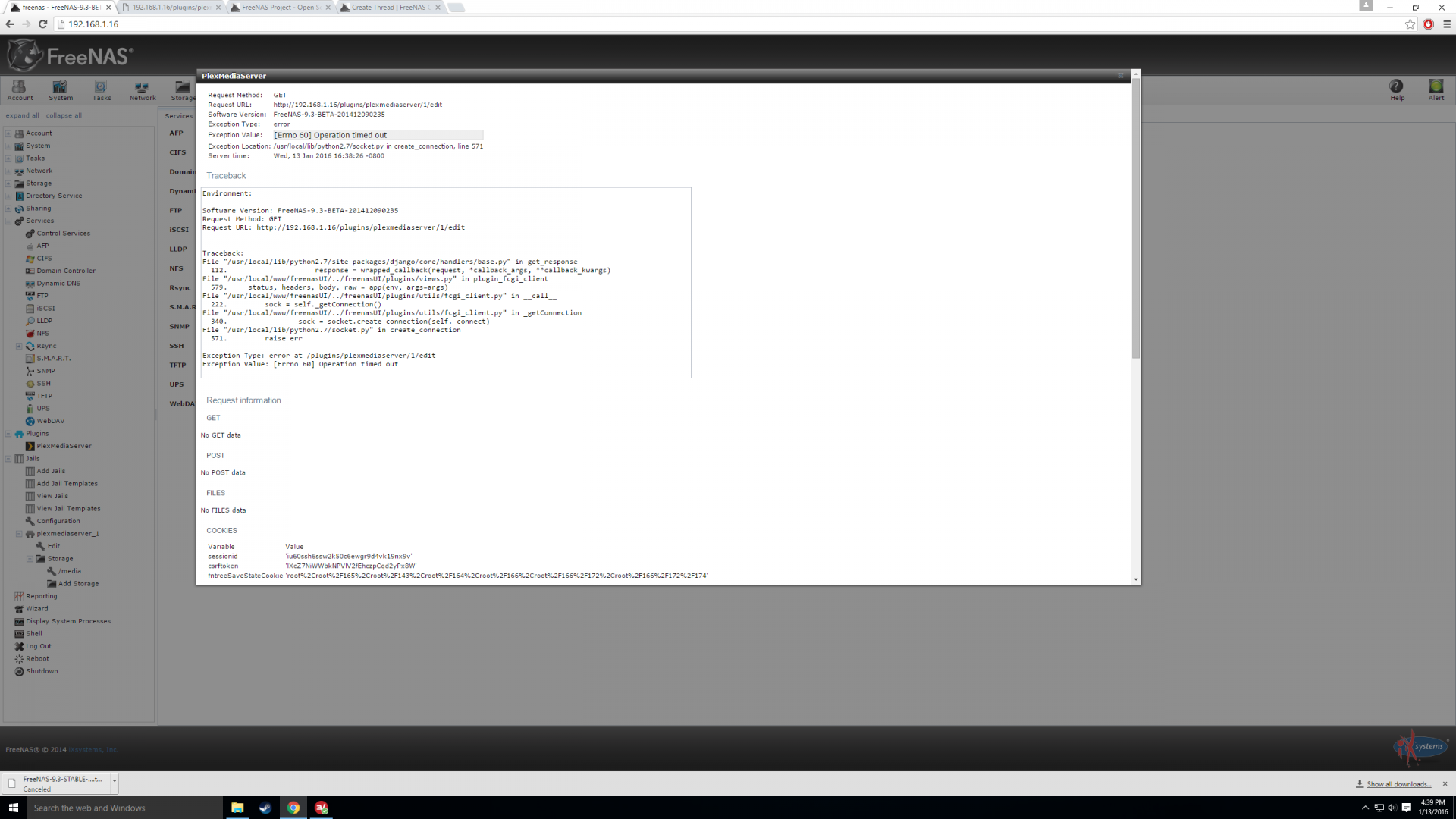Open Shell from sidebar tree
The width and height of the screenshot is (1456, 819).
pos(34,634)
